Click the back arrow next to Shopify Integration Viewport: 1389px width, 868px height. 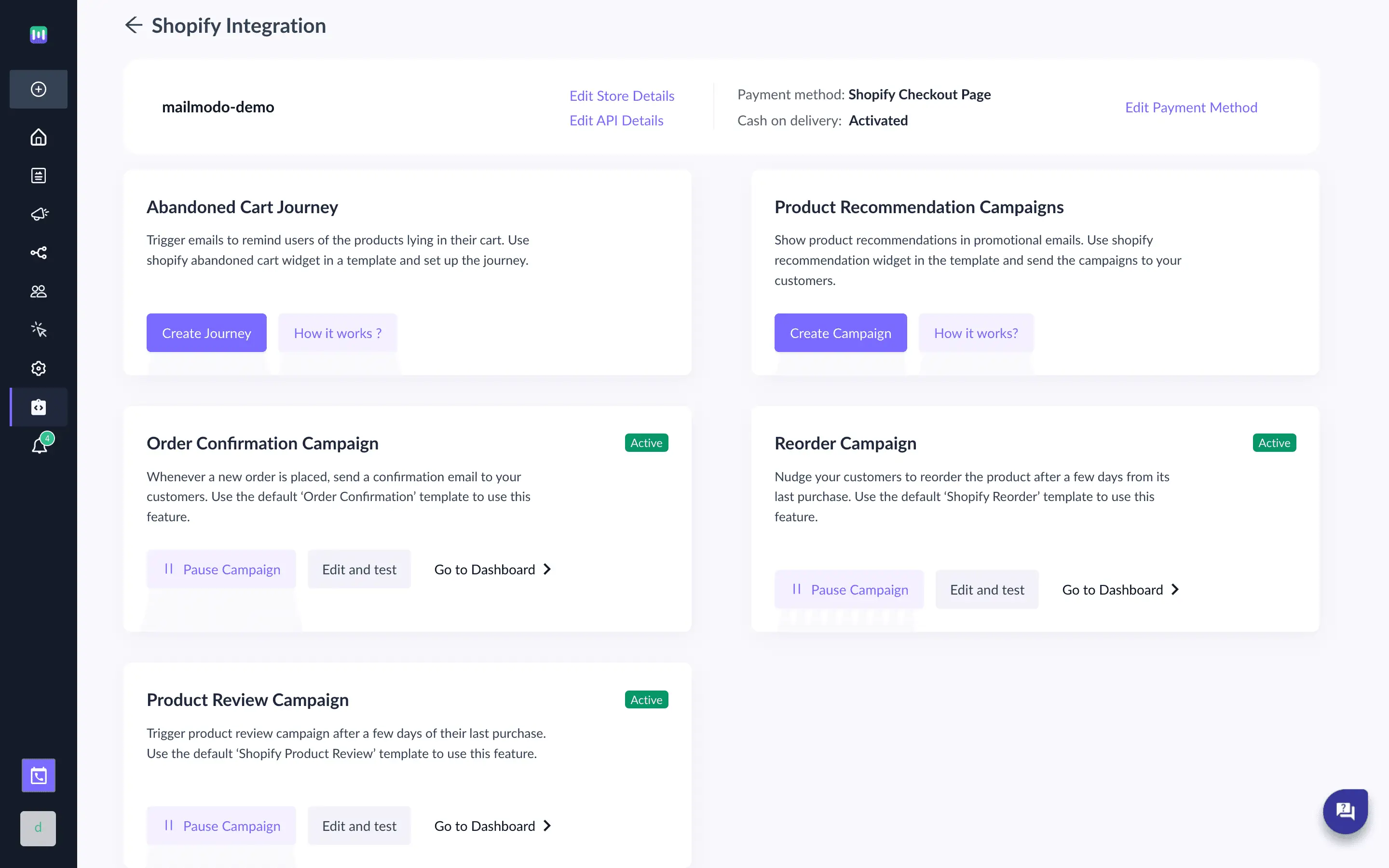(x=133, y=25)
